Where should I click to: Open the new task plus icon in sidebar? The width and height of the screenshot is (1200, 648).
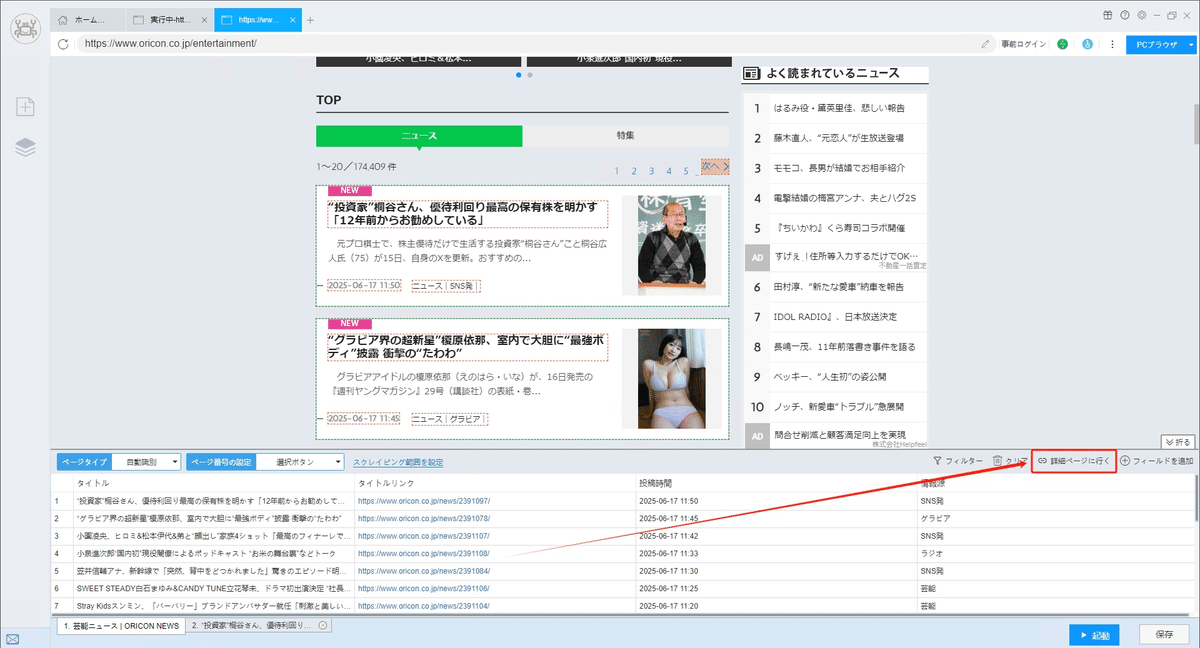point(25,106)
